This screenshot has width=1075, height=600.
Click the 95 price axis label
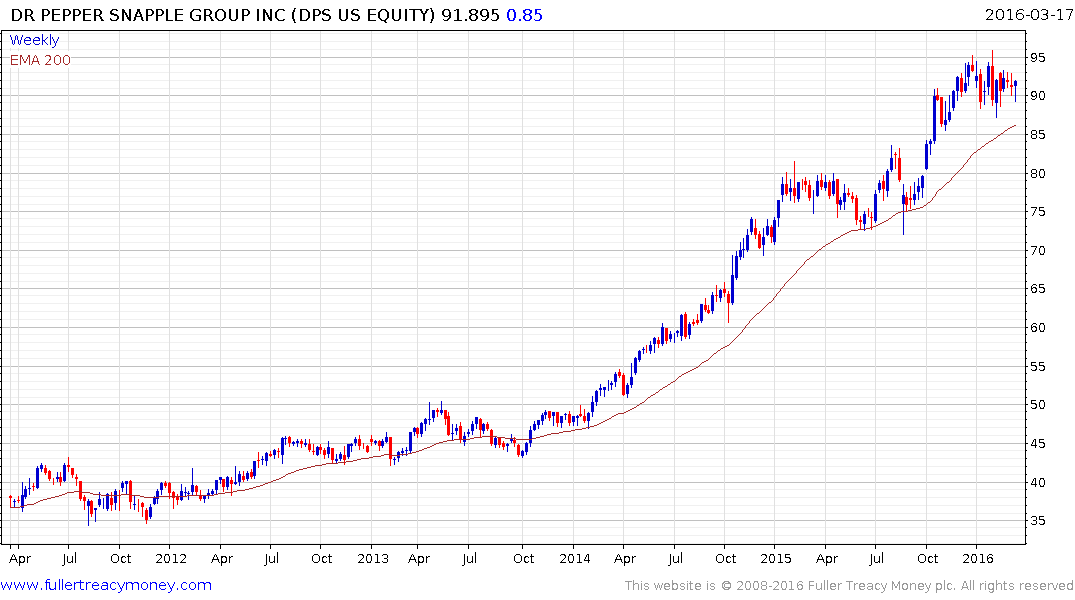(1037, 58)
